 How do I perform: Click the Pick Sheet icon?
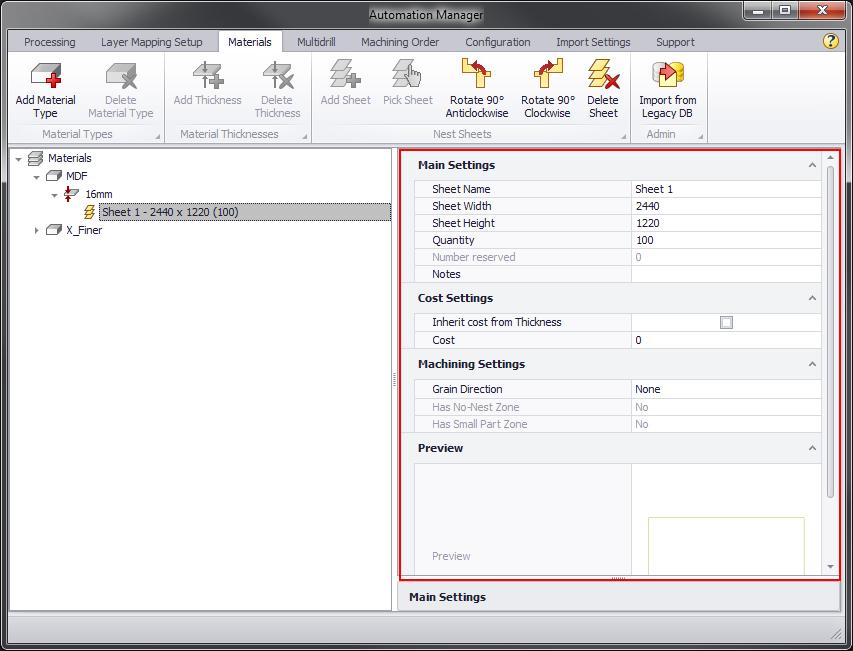click(x=407, y=74)
